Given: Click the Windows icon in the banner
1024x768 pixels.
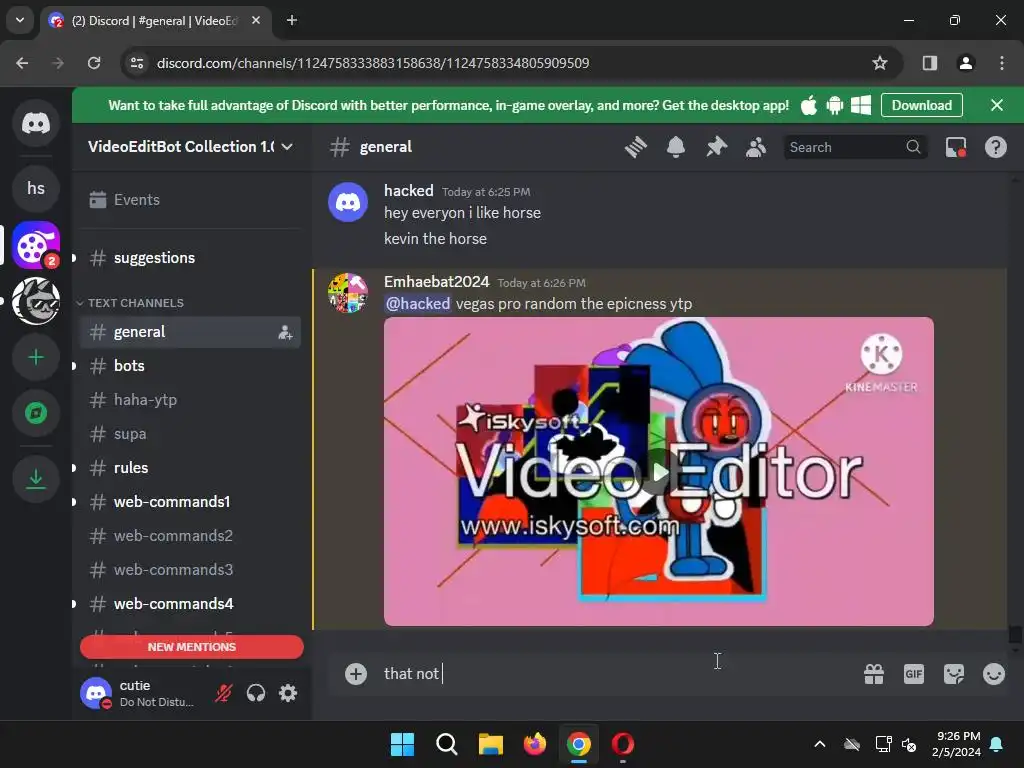Looking at the screenshot, I should [861, 106].
